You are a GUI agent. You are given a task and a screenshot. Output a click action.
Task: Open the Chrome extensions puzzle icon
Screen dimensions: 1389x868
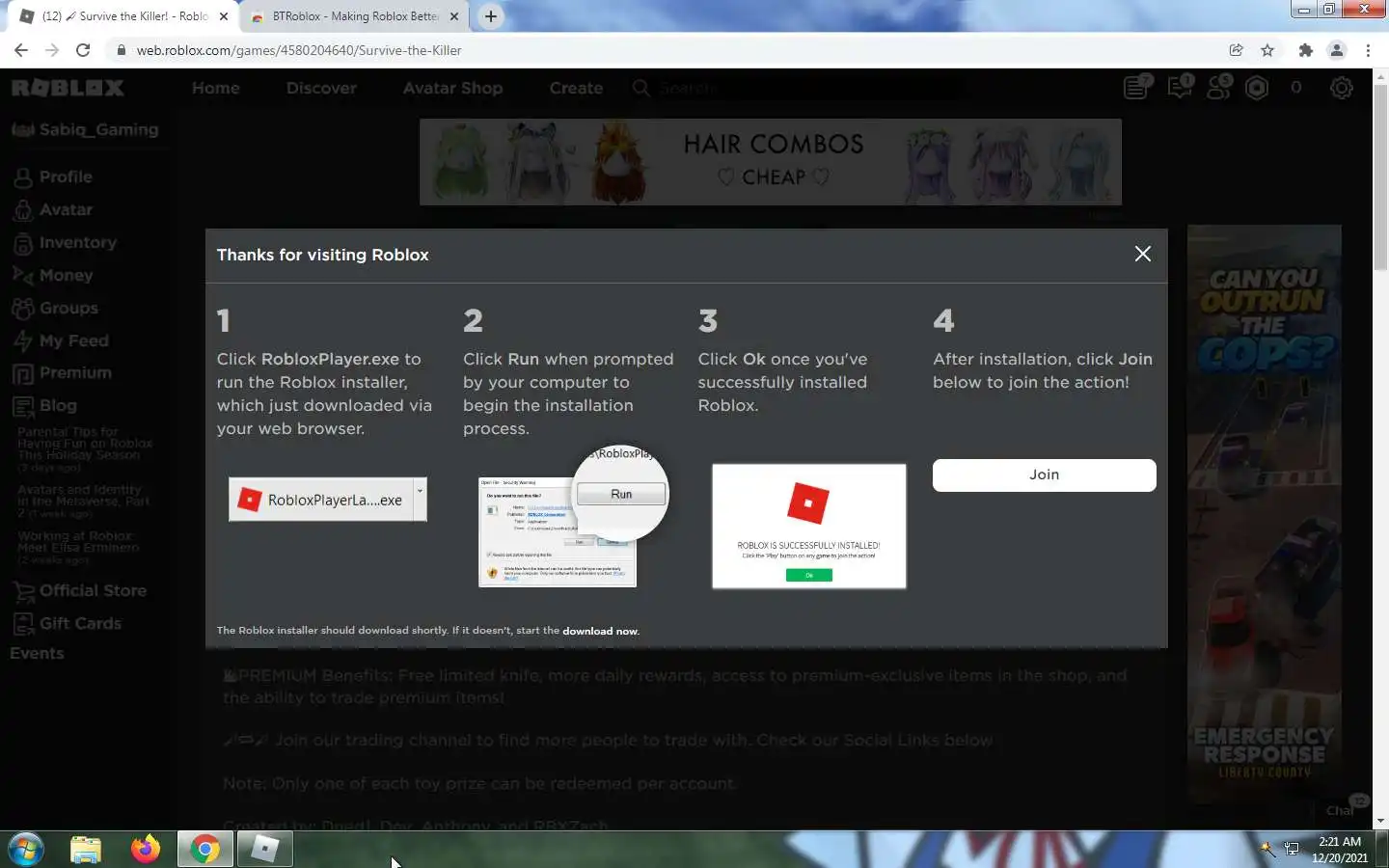point(1306,50)
